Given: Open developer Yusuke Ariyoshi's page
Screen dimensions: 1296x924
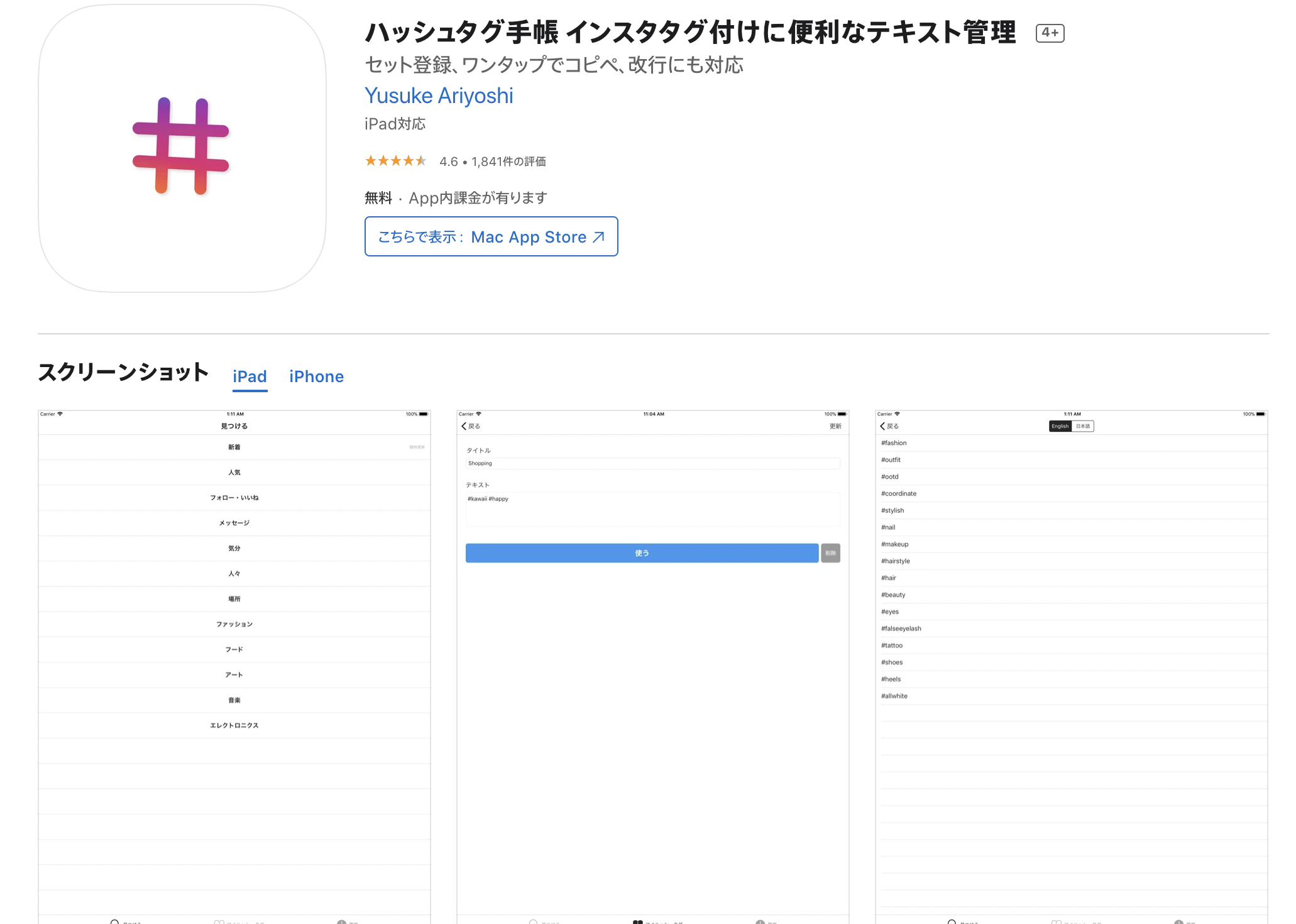Looking at the screenshot, I should point(439,96).
